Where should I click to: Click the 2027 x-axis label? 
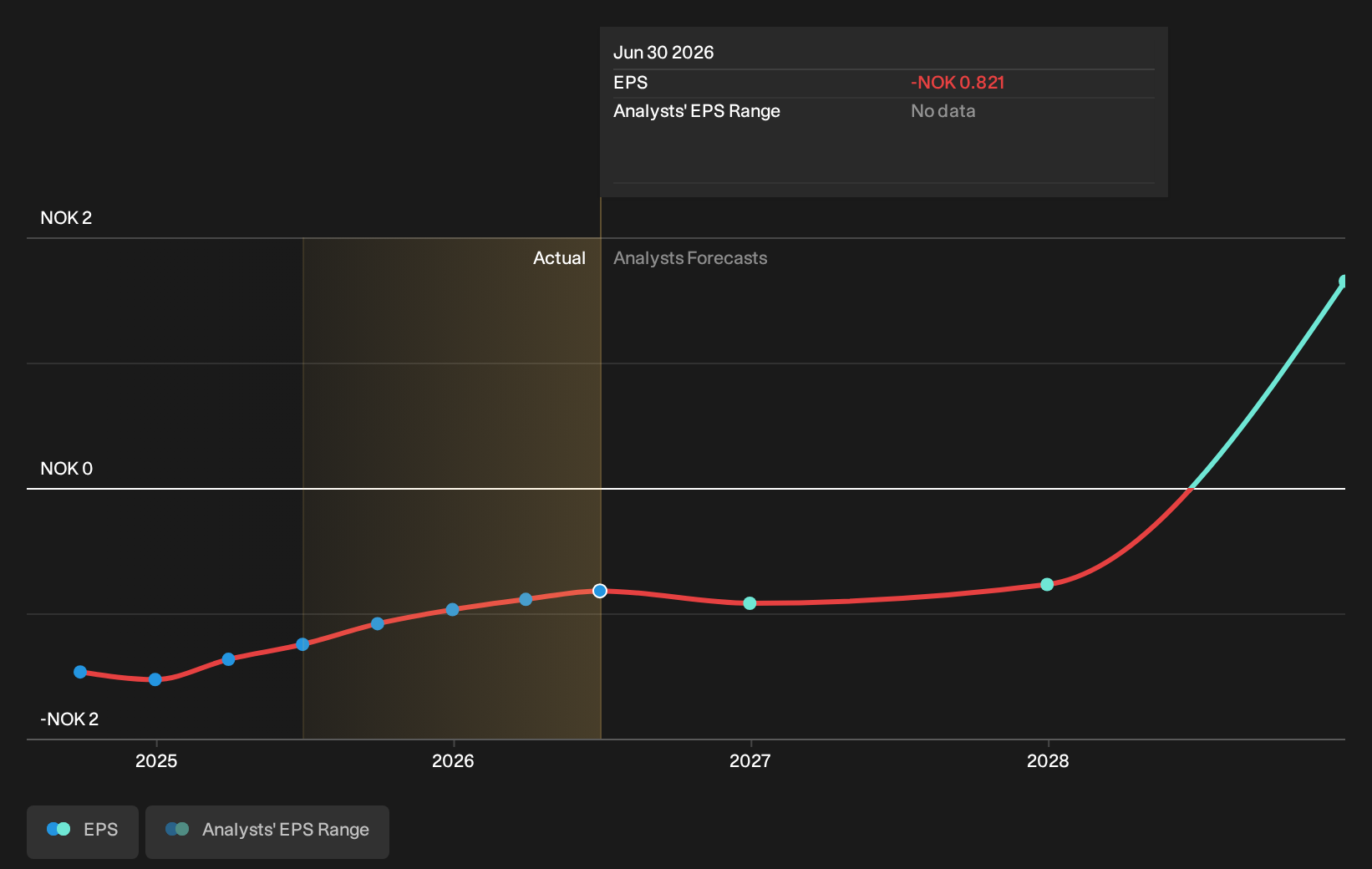750,761
